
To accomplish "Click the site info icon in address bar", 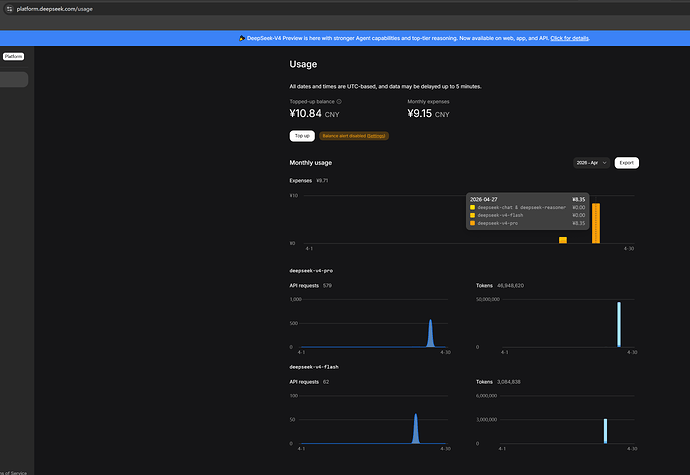I will pos(9,9).
